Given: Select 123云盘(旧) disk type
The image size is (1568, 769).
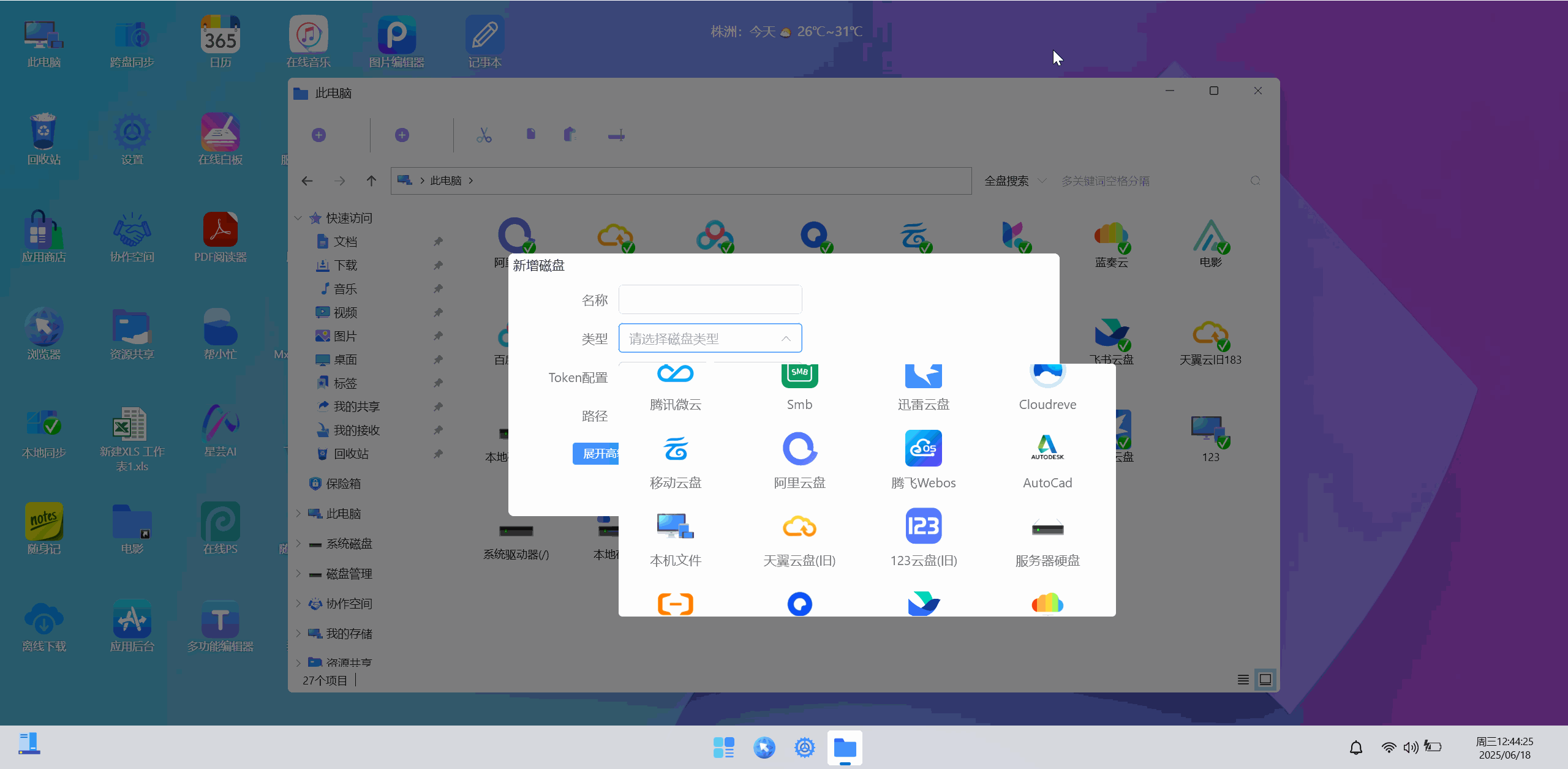Looking at the screenshot, I should pos(924,539).
